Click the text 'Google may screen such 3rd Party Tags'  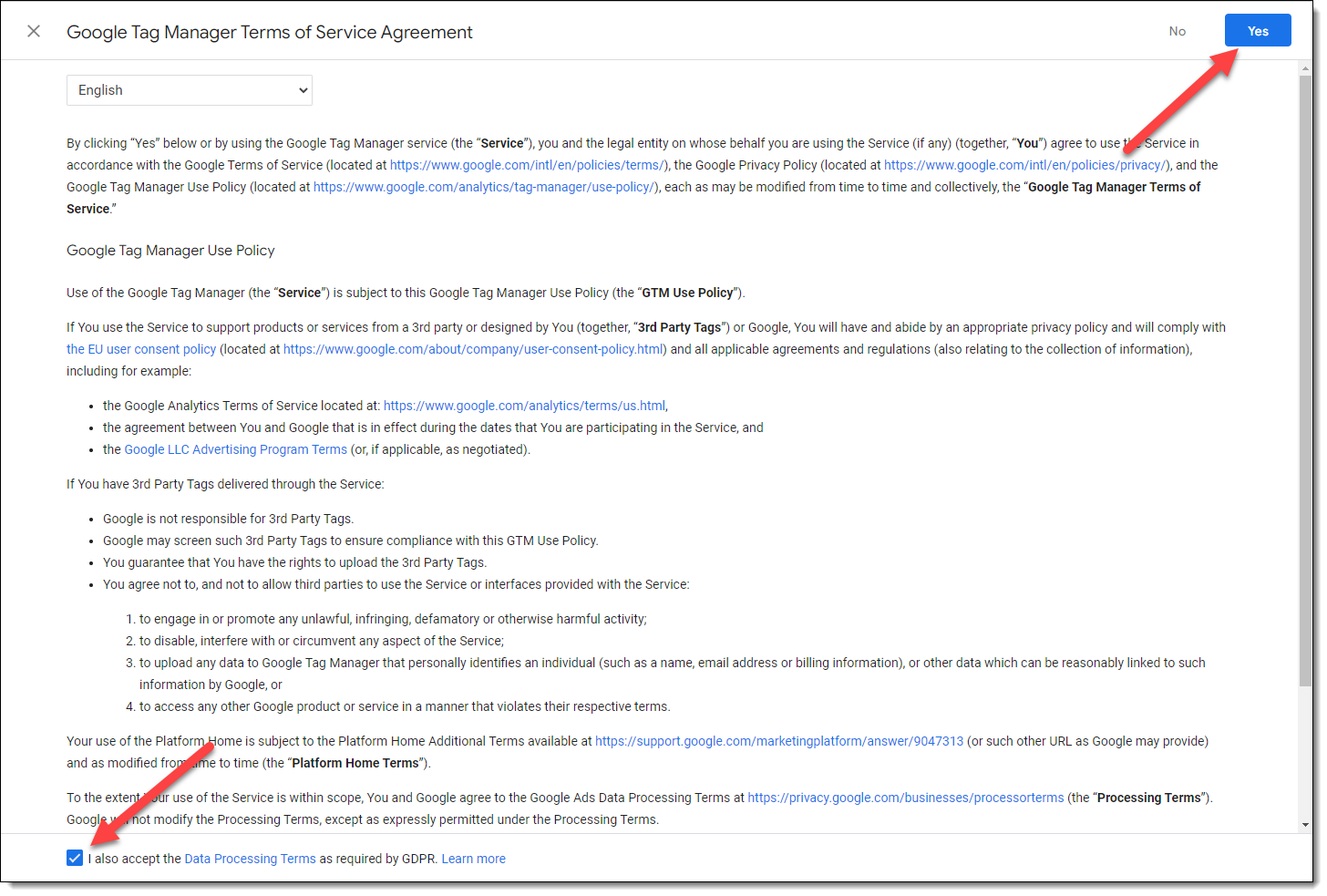(x=350, y=541)
